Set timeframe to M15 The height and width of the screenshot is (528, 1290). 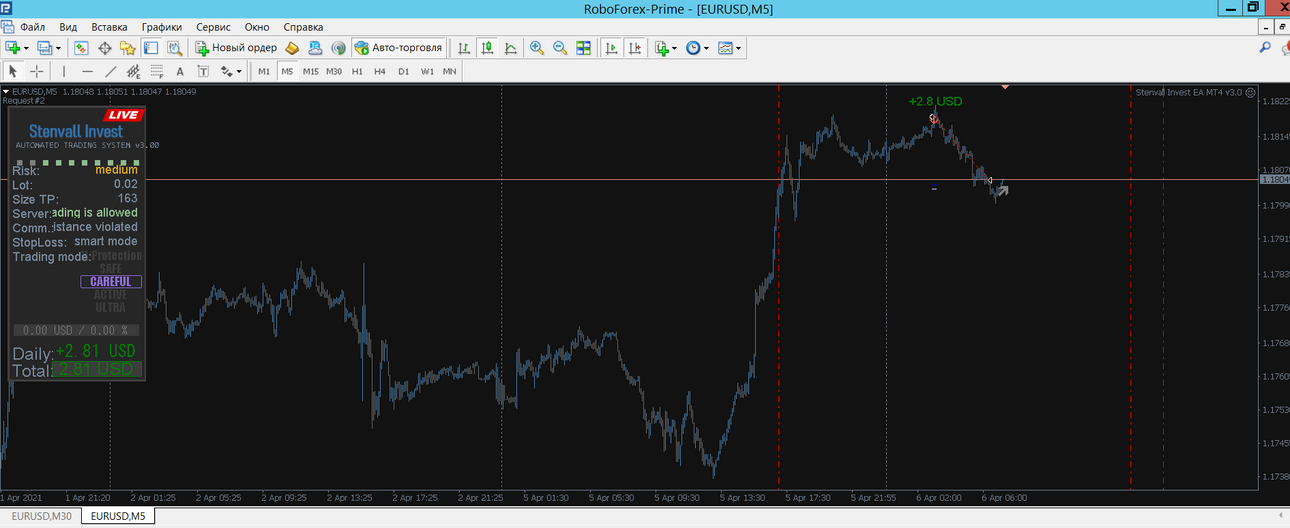(311, 71)
